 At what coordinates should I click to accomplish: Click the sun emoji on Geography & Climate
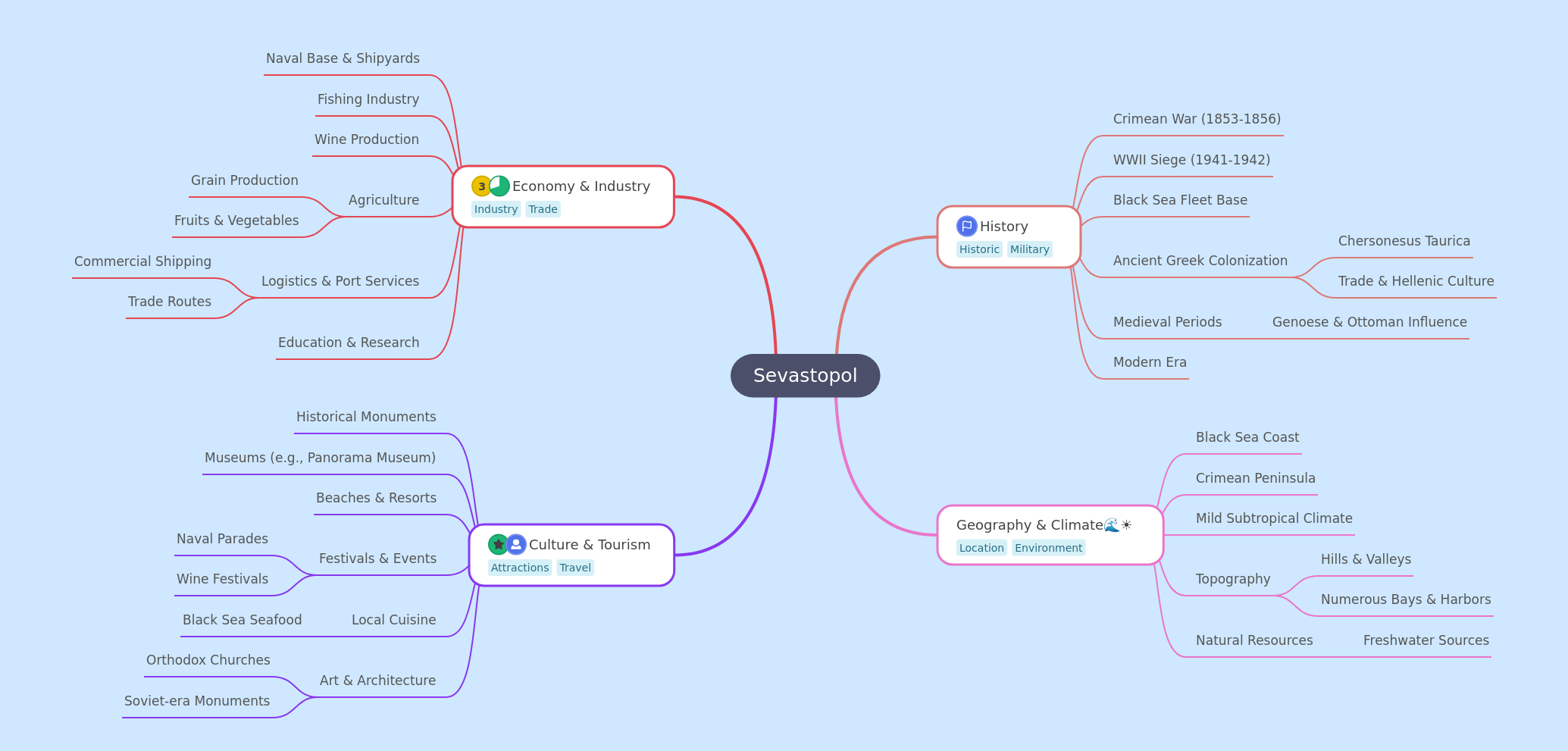point(1126,525)
